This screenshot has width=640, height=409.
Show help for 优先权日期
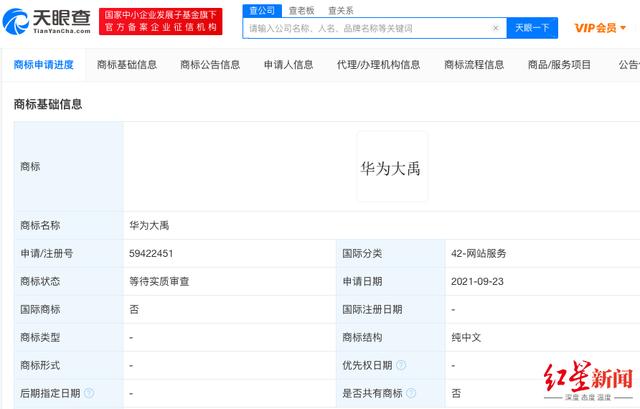pos(401,365)
